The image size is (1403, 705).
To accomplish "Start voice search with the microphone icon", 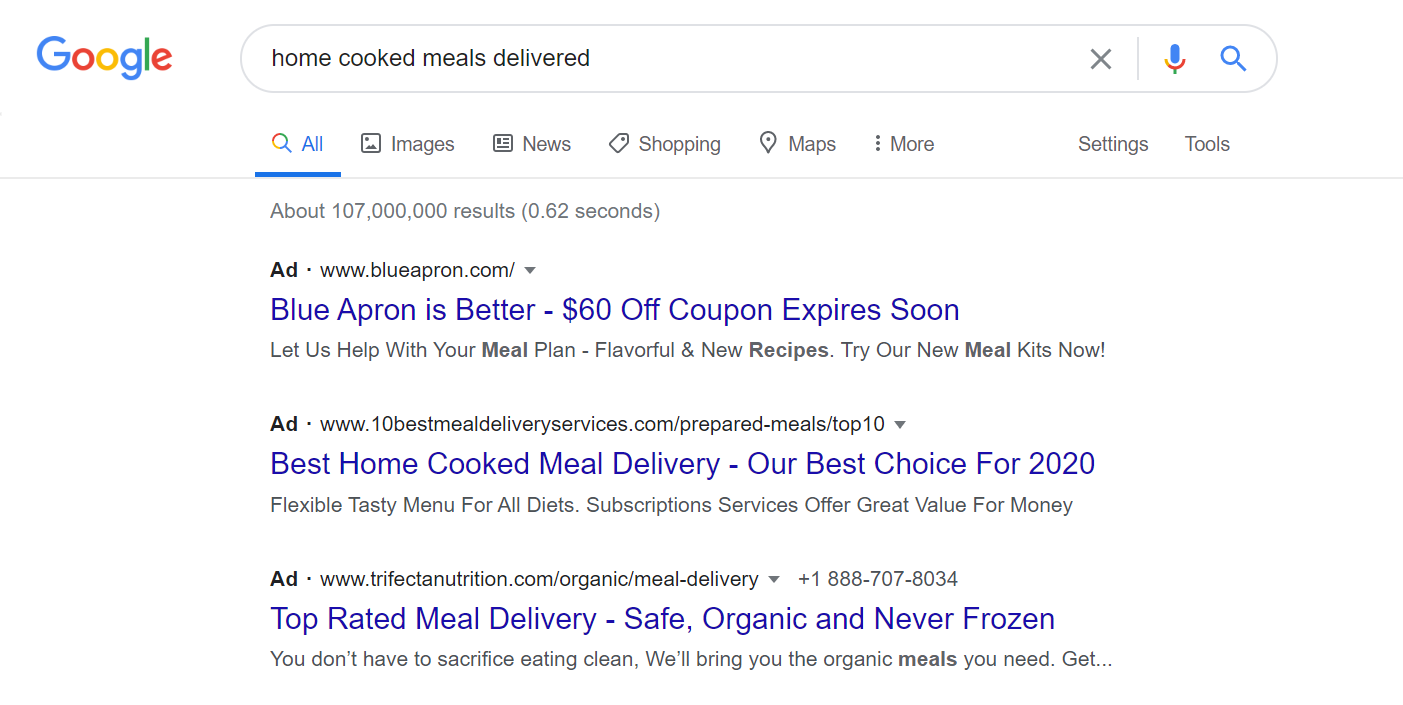I will [x=1175, y=59].
